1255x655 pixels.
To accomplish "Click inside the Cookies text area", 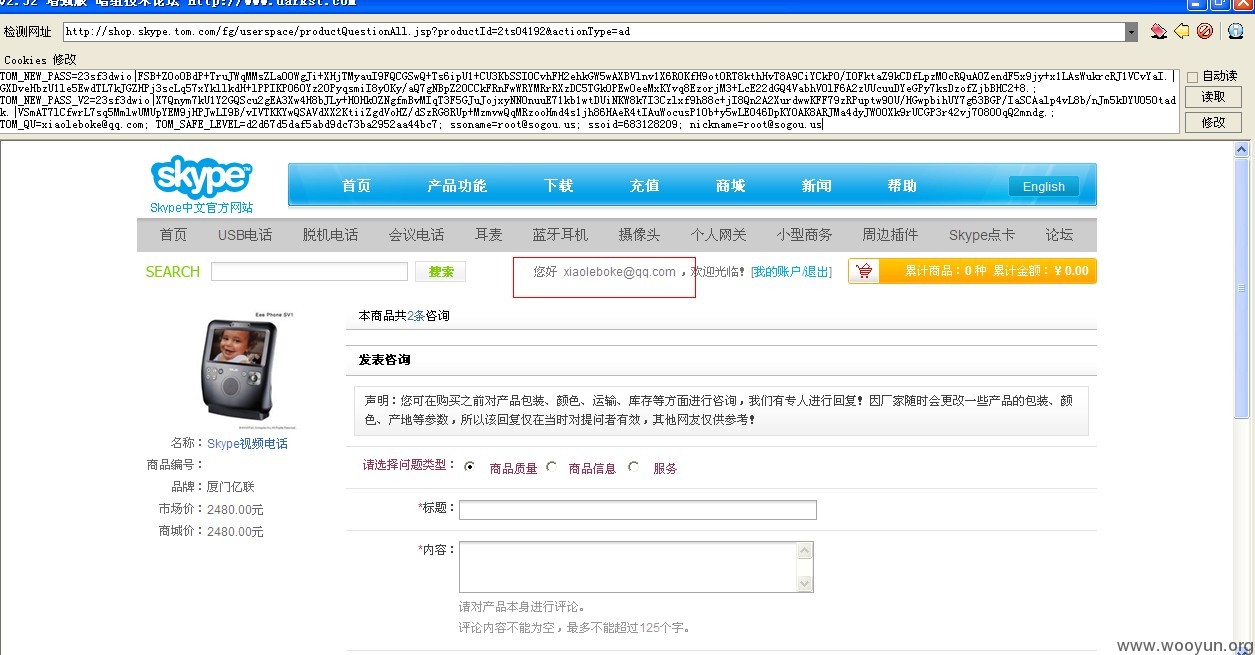I will pyautogui.click(x=589, y=100).
